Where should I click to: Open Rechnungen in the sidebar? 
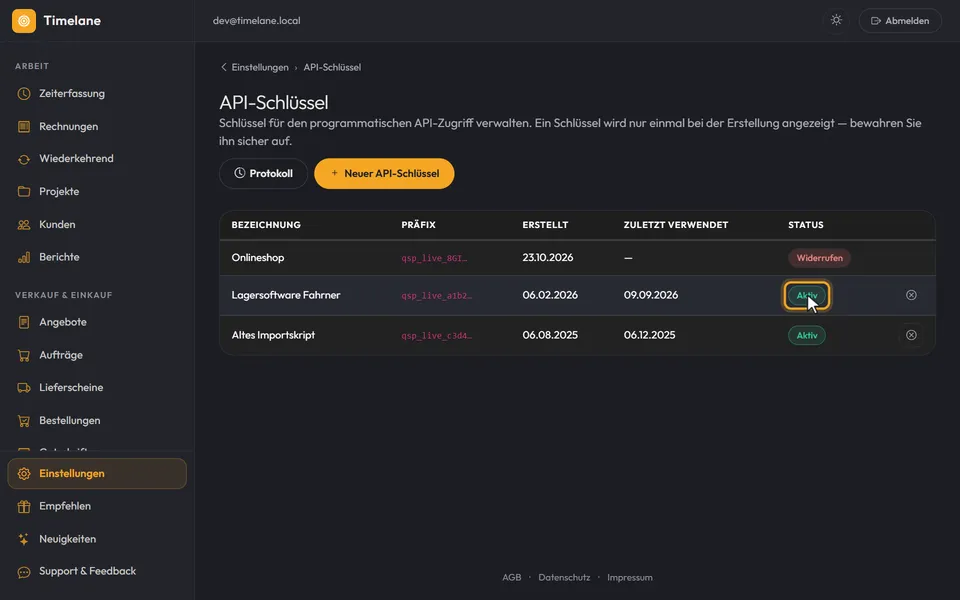(x=97, y=127)
